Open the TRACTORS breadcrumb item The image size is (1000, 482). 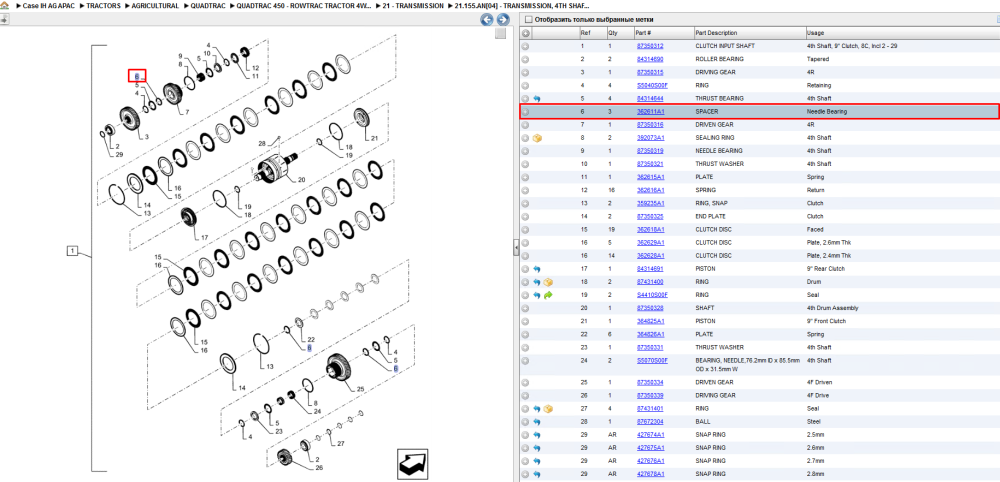click(x=103, y=6)
